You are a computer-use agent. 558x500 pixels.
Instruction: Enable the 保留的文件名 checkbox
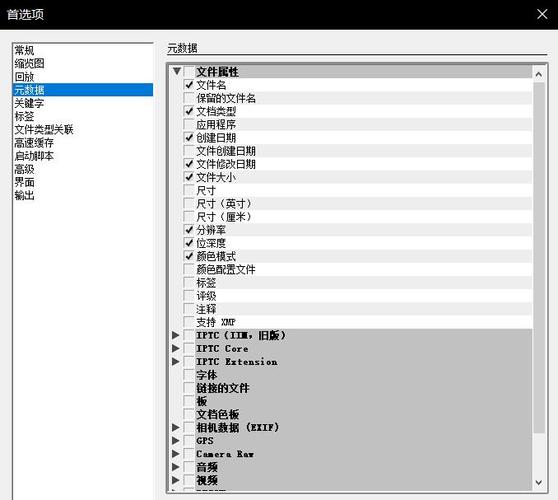point(189,98)
